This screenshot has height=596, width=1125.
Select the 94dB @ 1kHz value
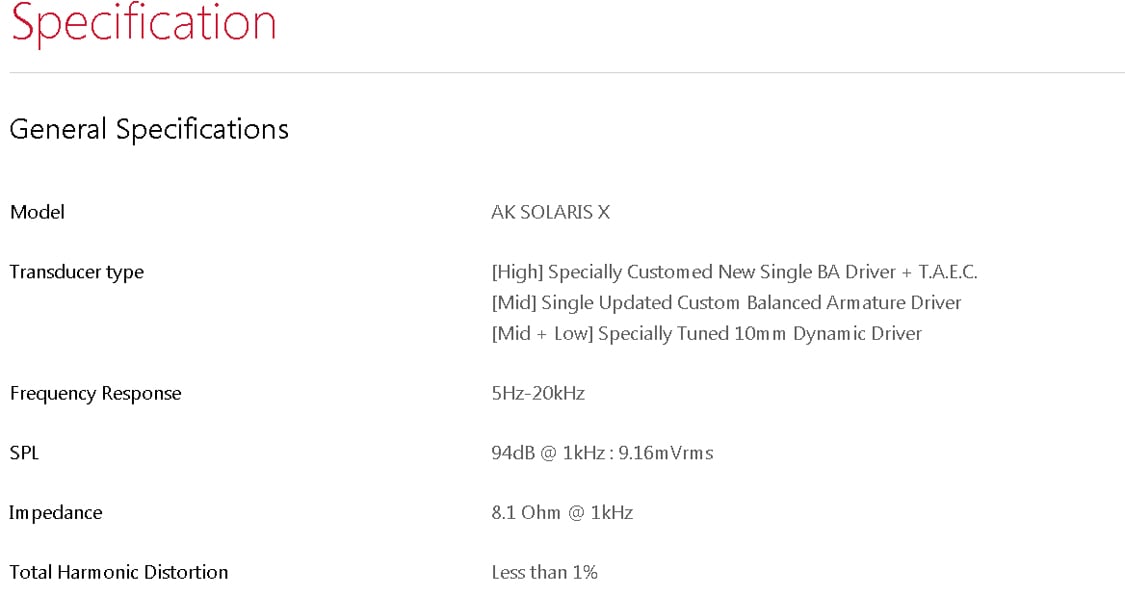pyautogui.click(x=602, y=453)
